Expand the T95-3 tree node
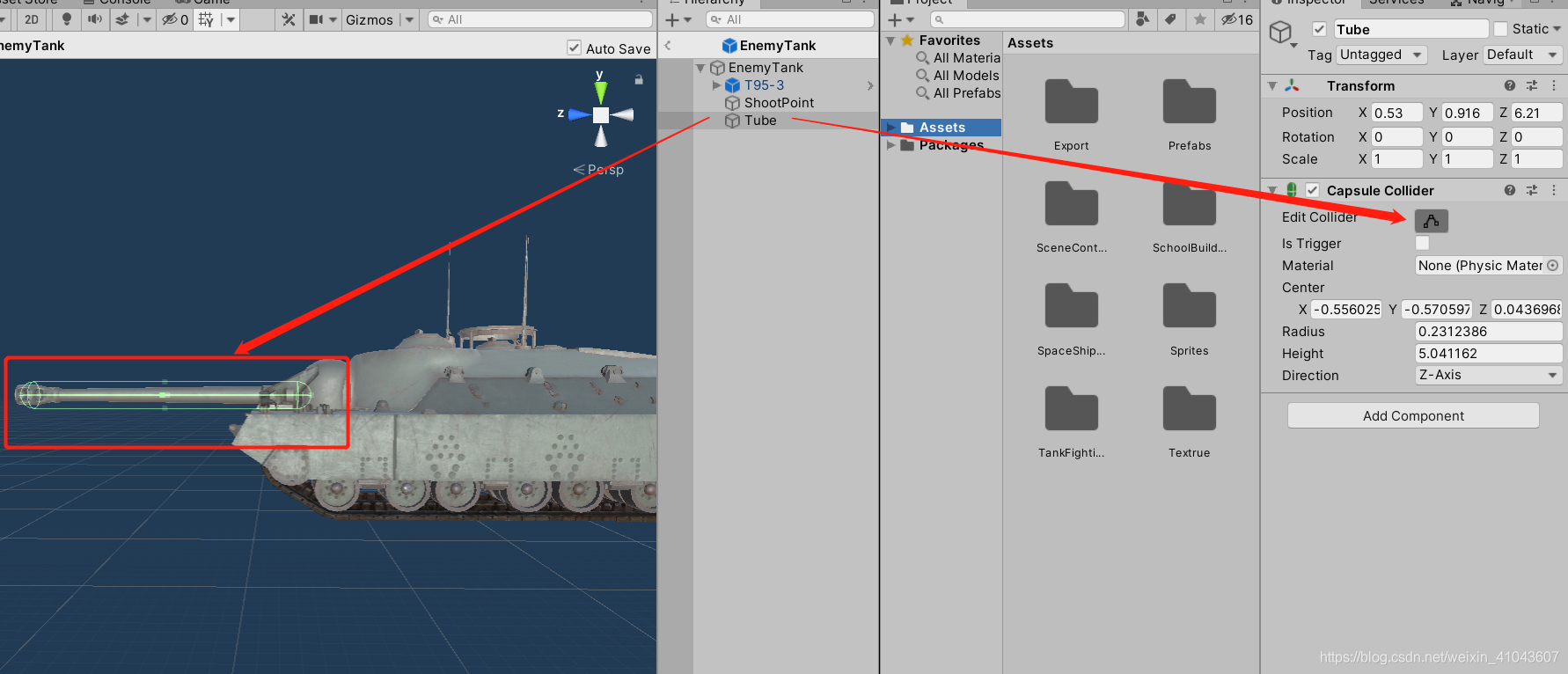 pos(716,85)
